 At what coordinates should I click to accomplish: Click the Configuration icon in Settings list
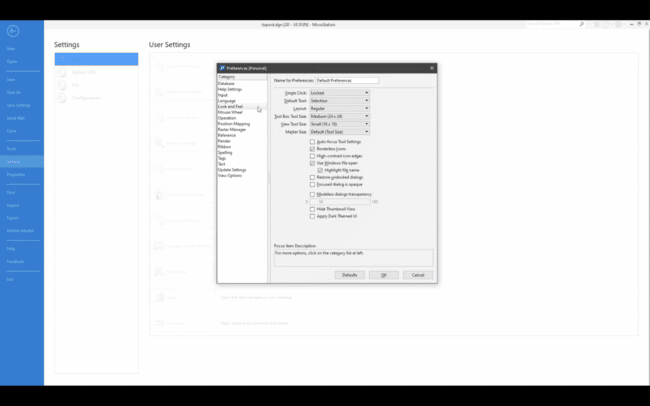[x=62, y=98]
